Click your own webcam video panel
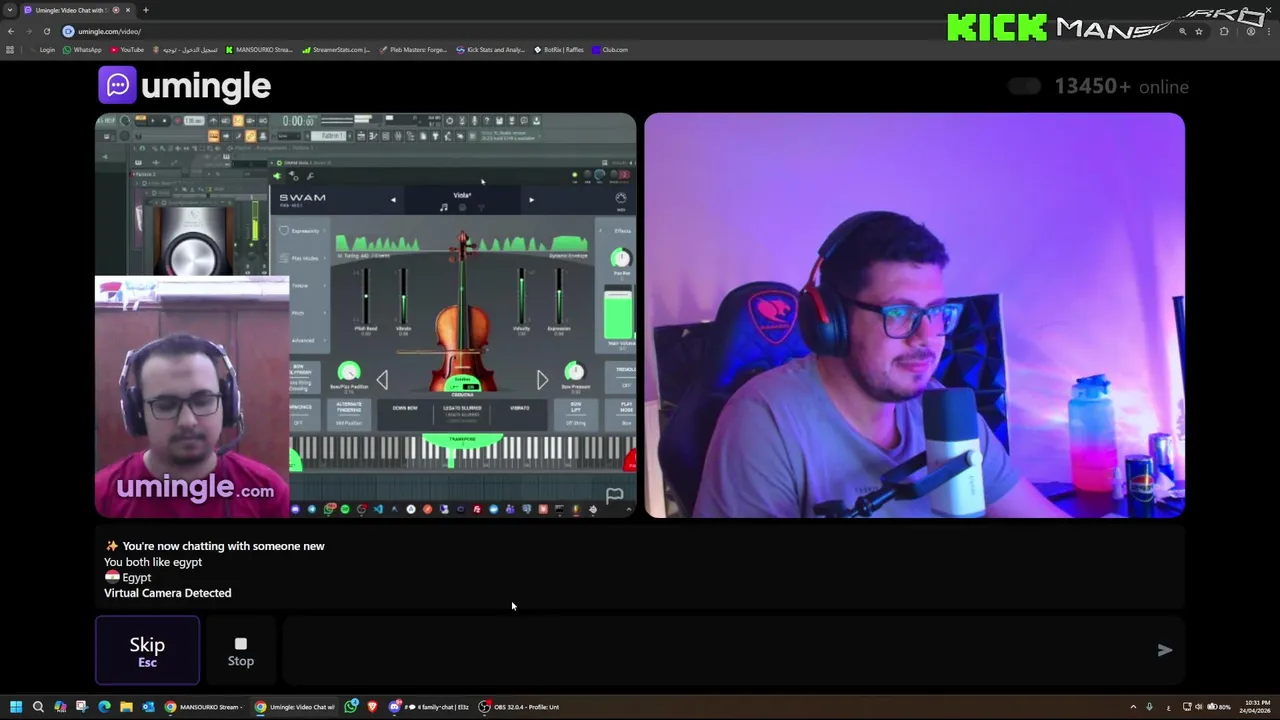 [914, 315]
